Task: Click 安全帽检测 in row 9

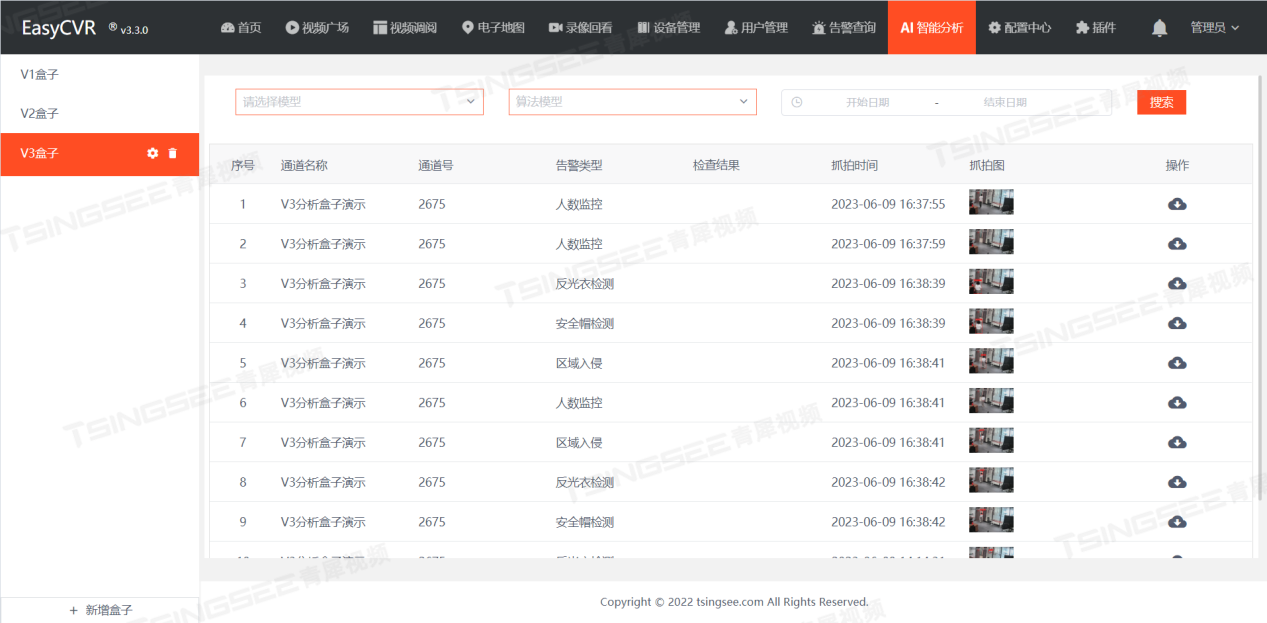Action: tap(585, 522)
